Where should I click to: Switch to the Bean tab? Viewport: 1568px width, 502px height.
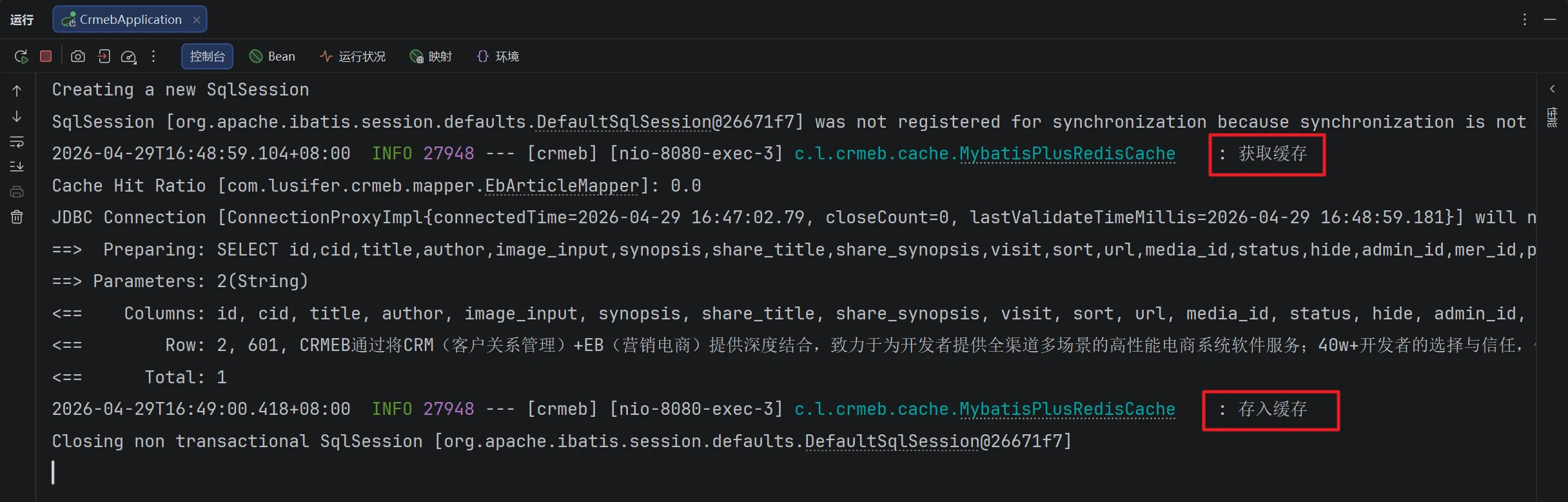coord(272,57)
